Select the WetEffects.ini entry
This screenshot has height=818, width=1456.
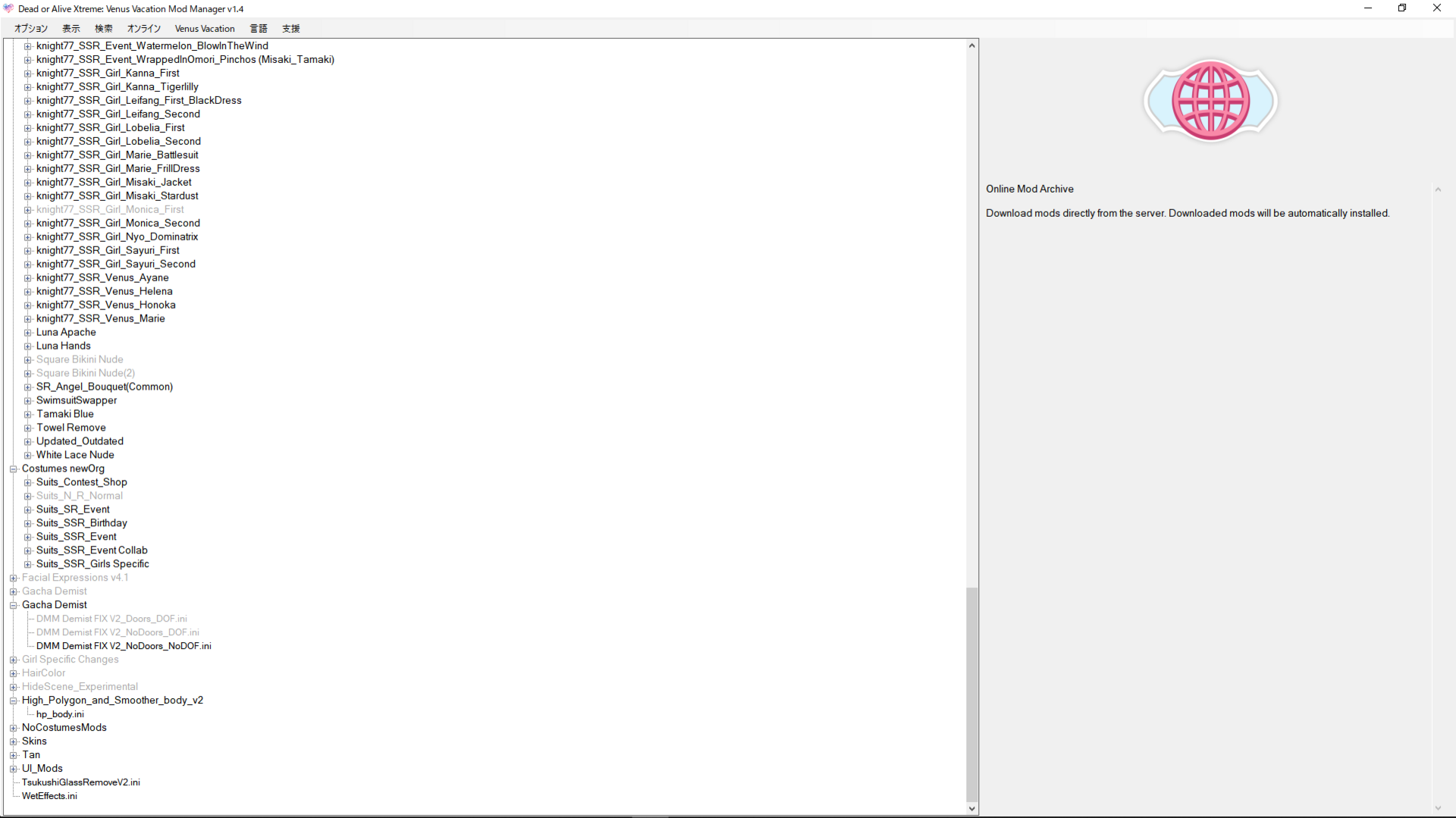pos(49,796)
